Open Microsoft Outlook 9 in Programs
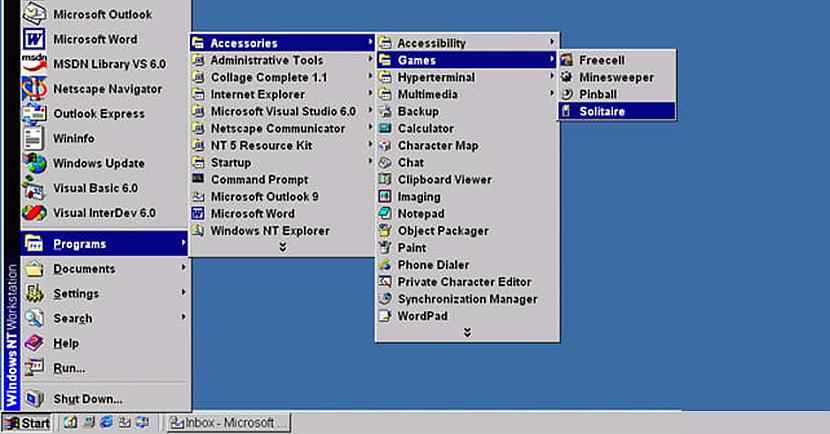Screen dimensions: 830x434 (282, 197)
